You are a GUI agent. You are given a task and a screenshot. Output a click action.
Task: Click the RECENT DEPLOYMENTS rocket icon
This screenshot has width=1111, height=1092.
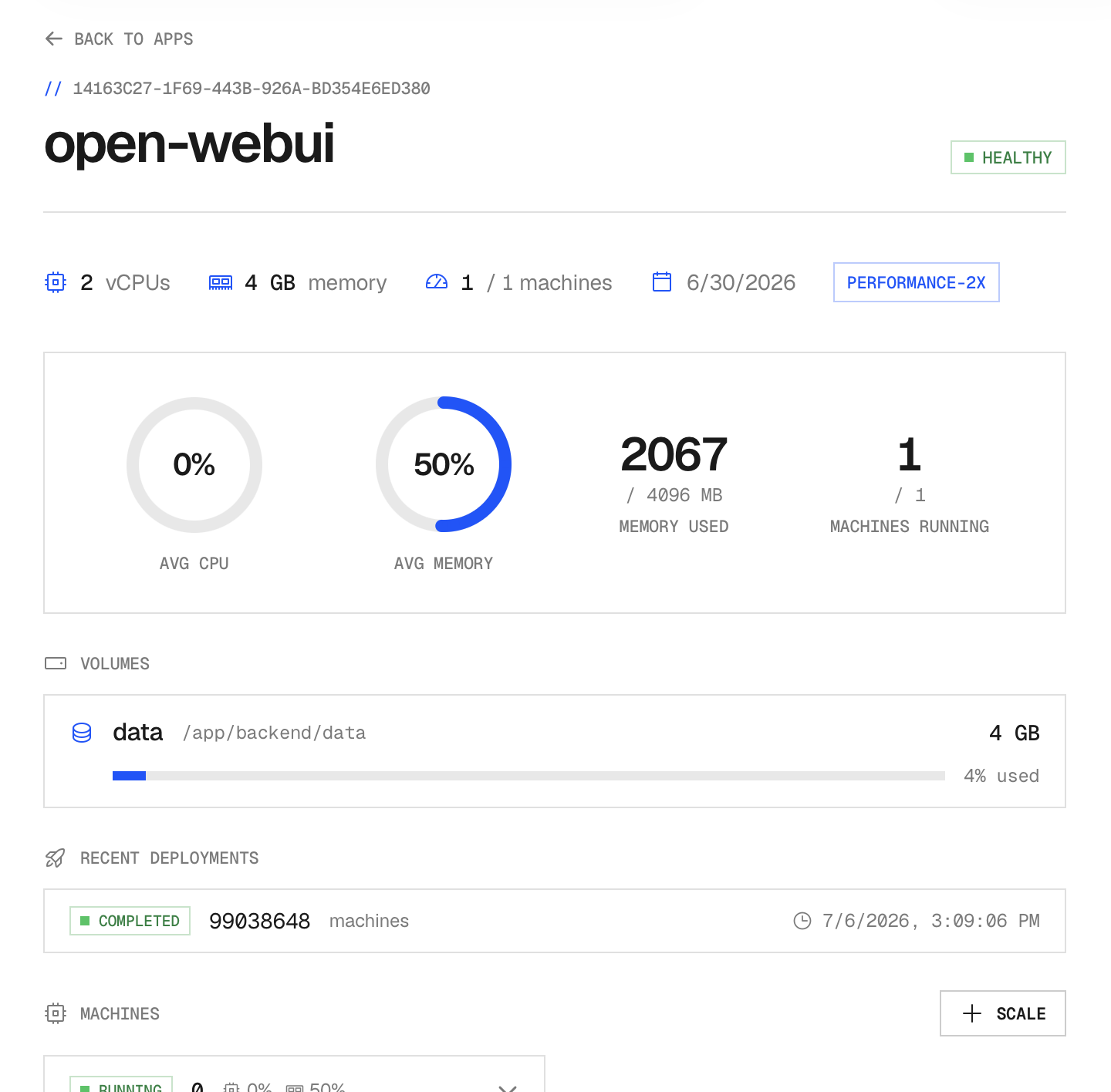coord(56,858)
